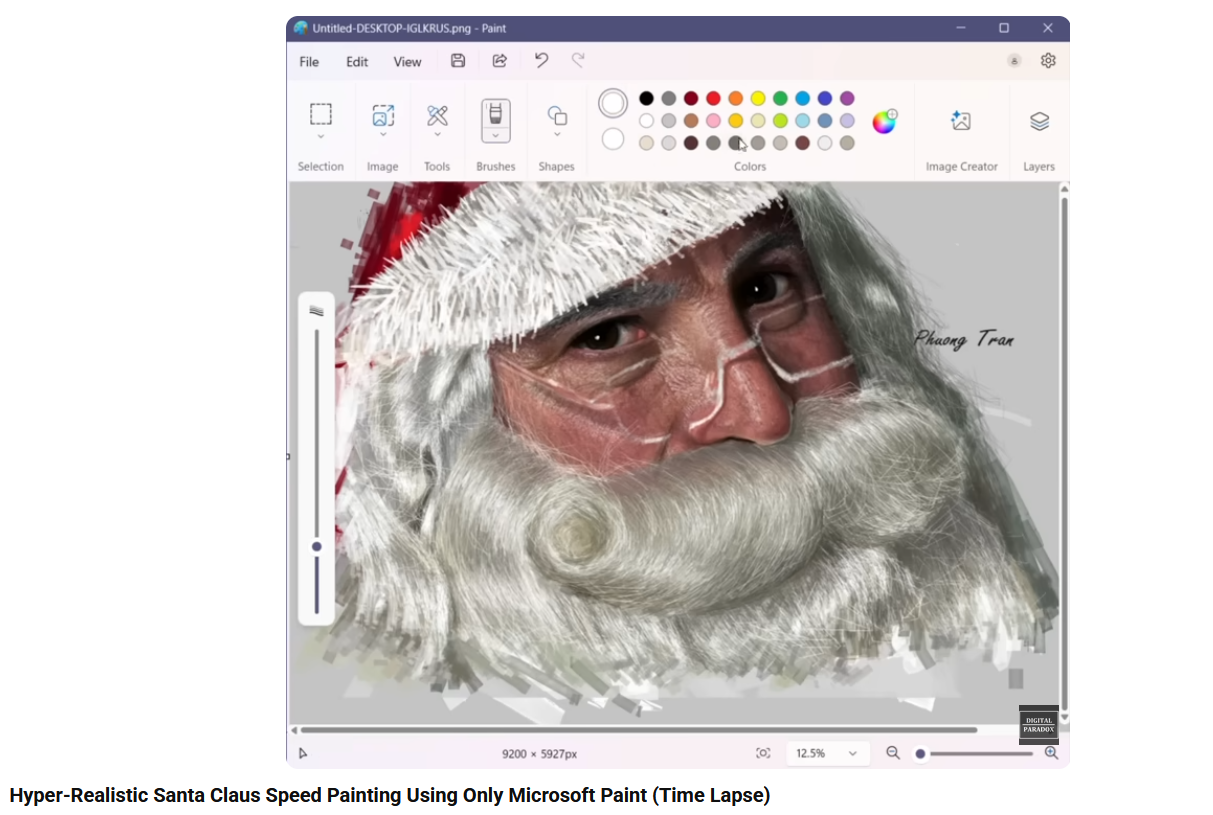
Task: Pick the lavender color swatch
Action: [847, 121]
